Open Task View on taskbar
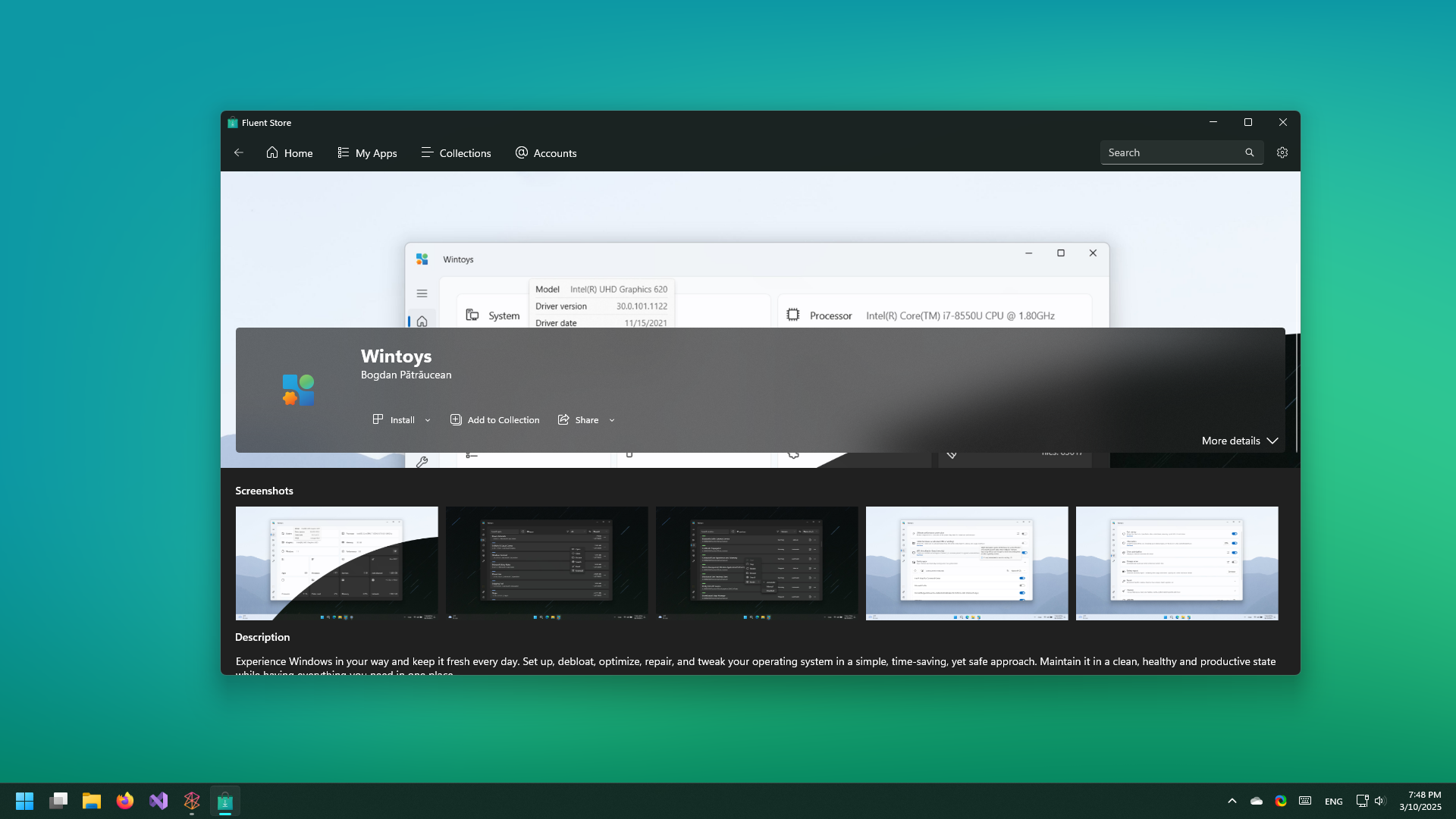The image size is (1456, 819). 58,801
